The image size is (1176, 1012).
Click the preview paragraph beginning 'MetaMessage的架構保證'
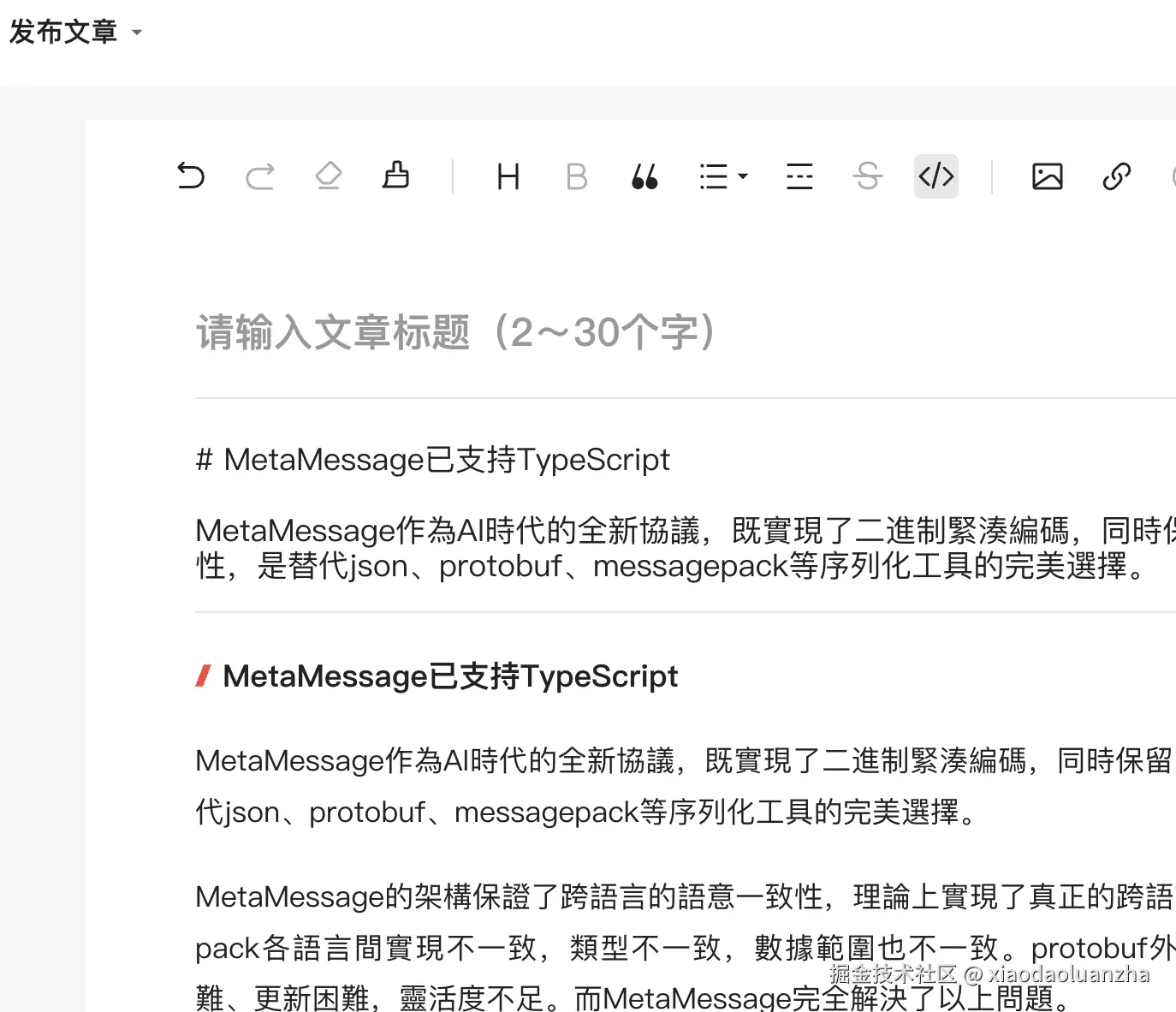tap(686, 947)
